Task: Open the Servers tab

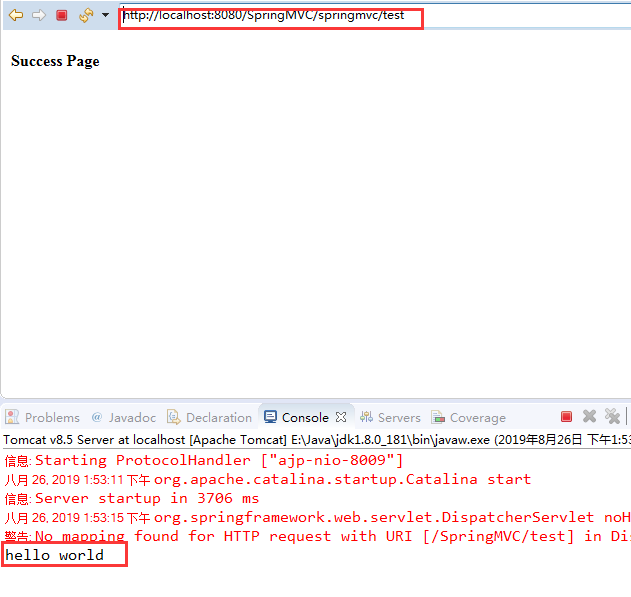Action: click(x=390, y=418)
